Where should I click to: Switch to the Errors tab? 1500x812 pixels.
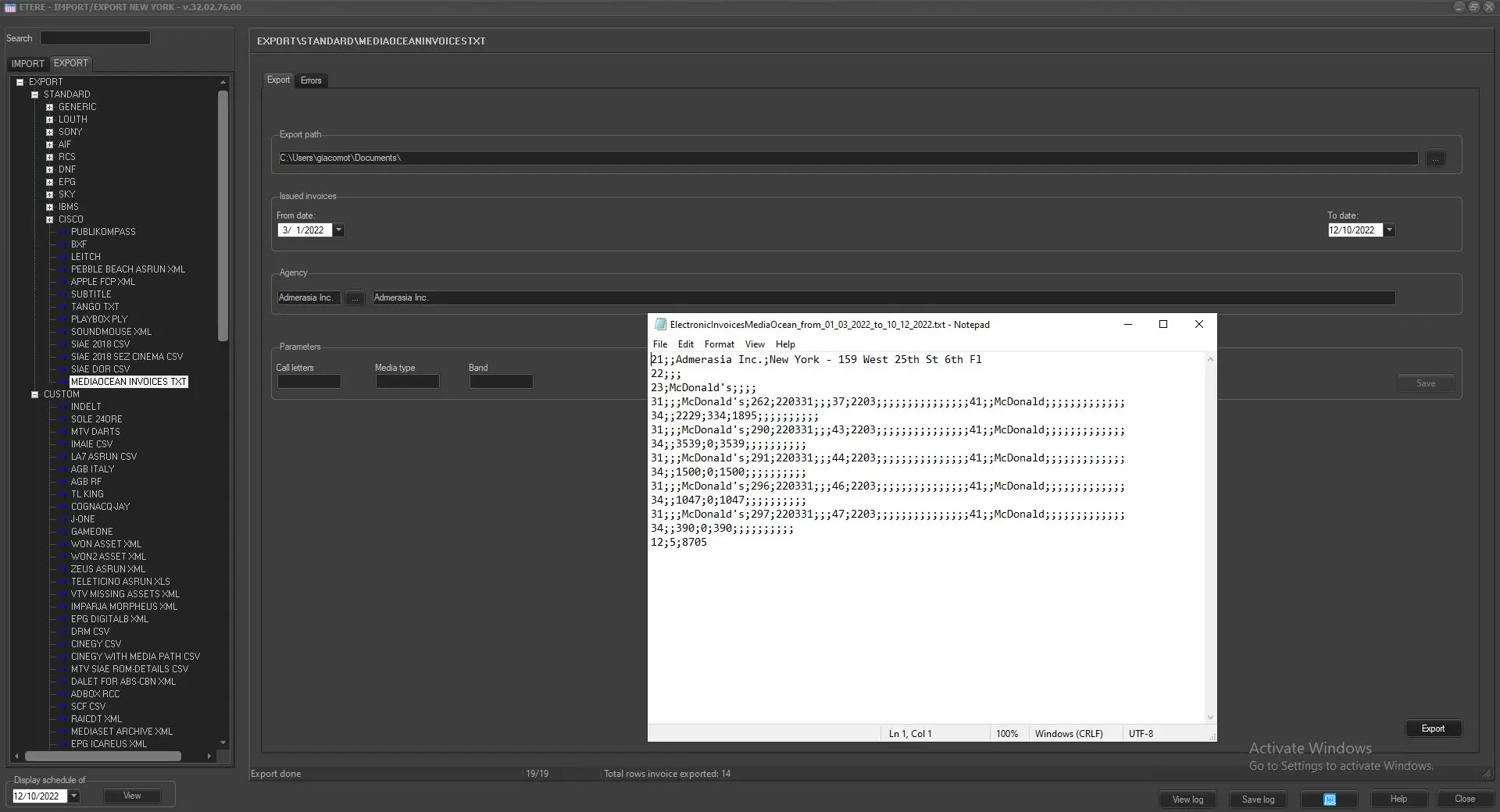tap(311, 80)
